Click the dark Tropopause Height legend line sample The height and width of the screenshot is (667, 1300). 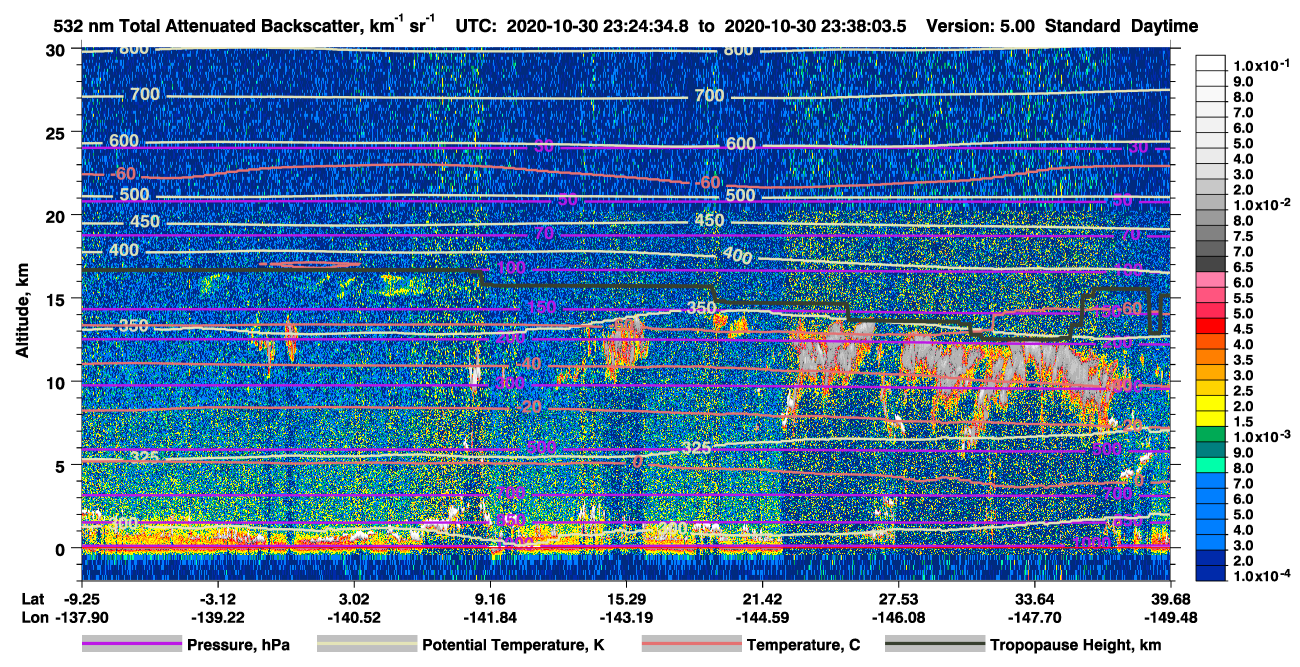(x=934, y=645)
